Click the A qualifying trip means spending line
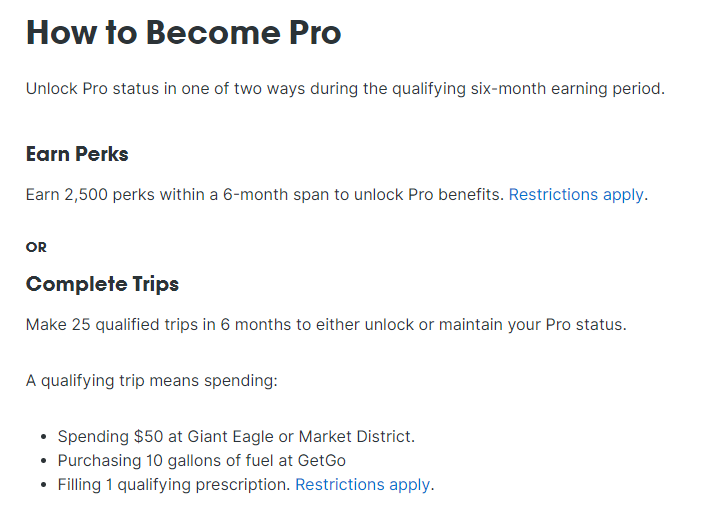Viewport: 727px width, 521px height. 150,381
